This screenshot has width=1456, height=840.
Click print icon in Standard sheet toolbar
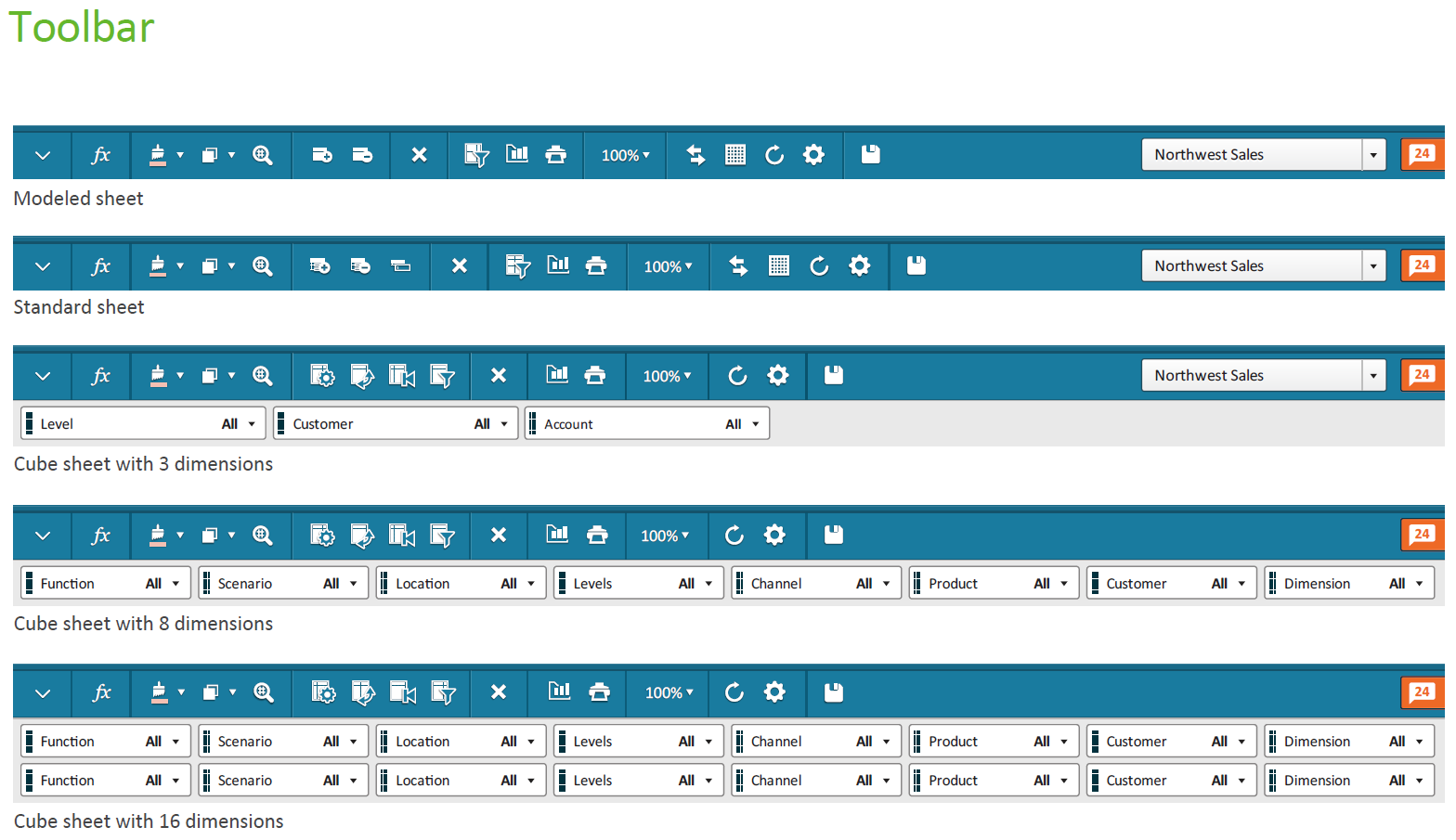(596, 266)
